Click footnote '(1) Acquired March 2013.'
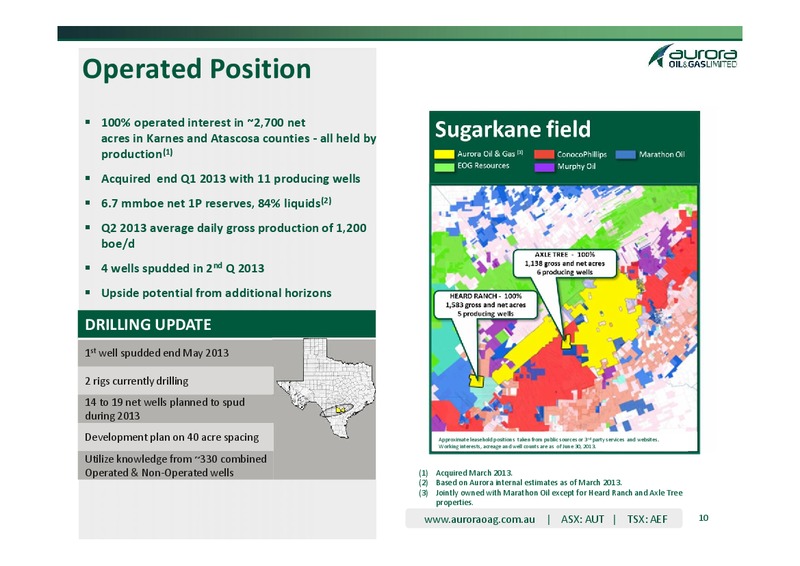This screenshot has height=566, width=800. click(465, 473)
